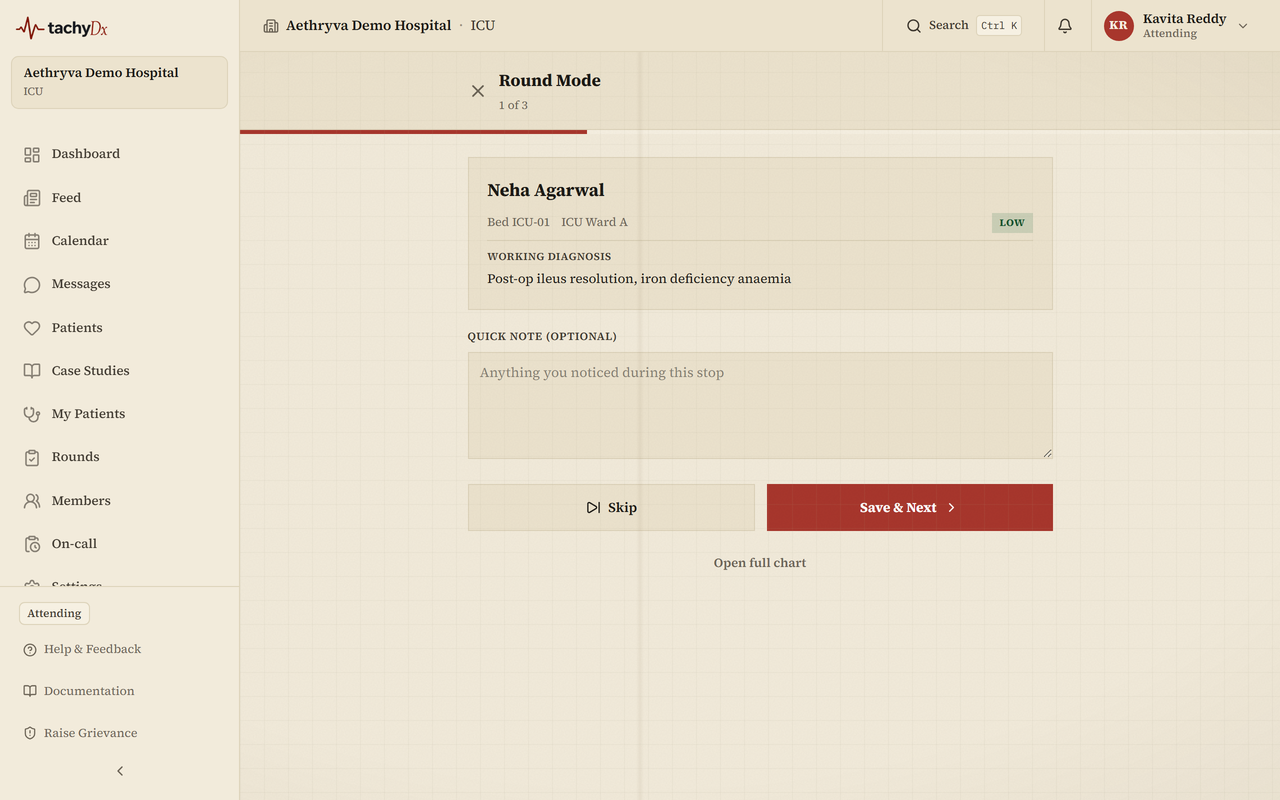The height and width of the screenshot is (800, 1280).
Task: Click the Case Studies book icon
Action: click(32, 371)
